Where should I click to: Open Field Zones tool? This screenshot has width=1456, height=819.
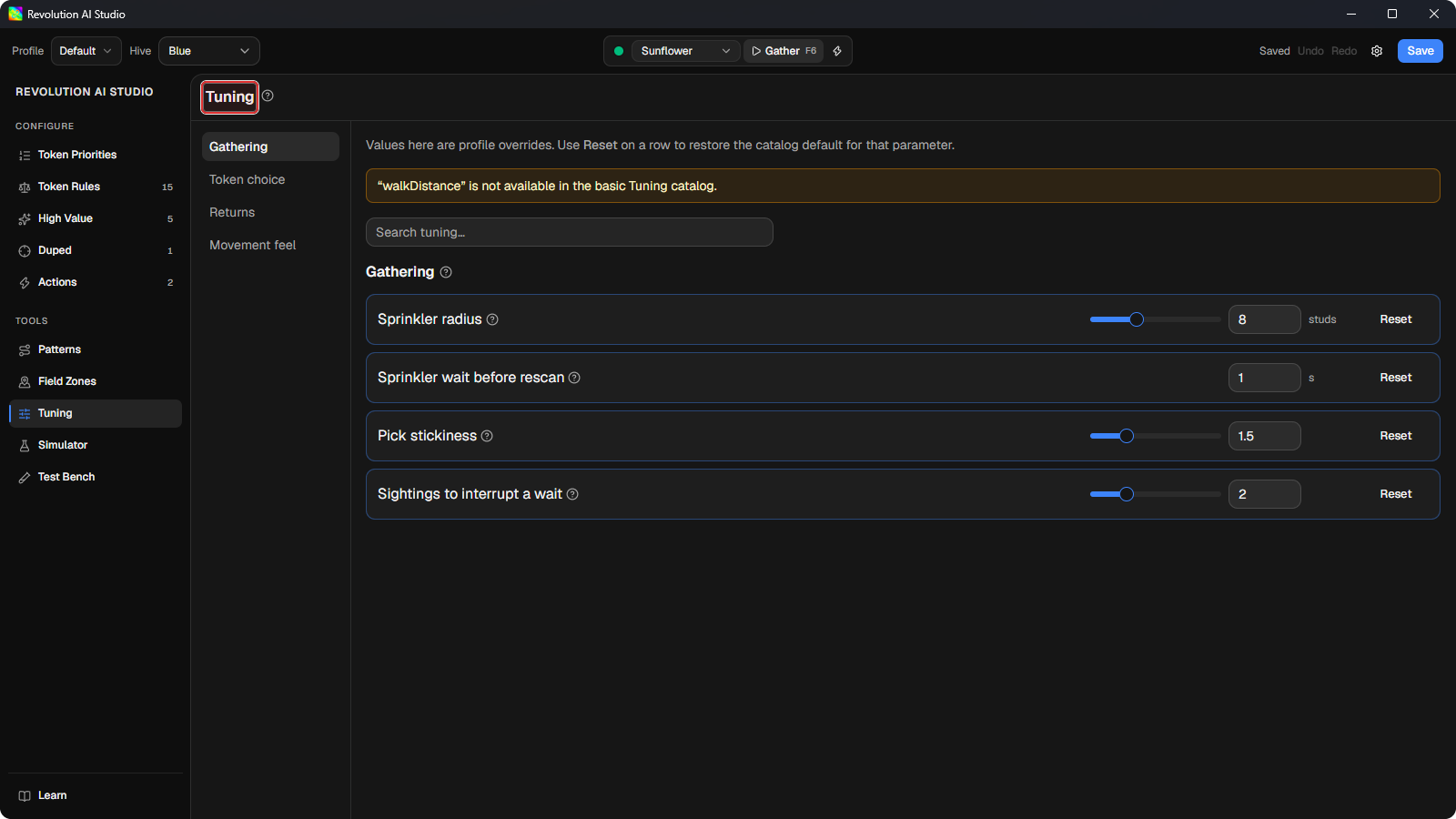[x=96, y=381]
